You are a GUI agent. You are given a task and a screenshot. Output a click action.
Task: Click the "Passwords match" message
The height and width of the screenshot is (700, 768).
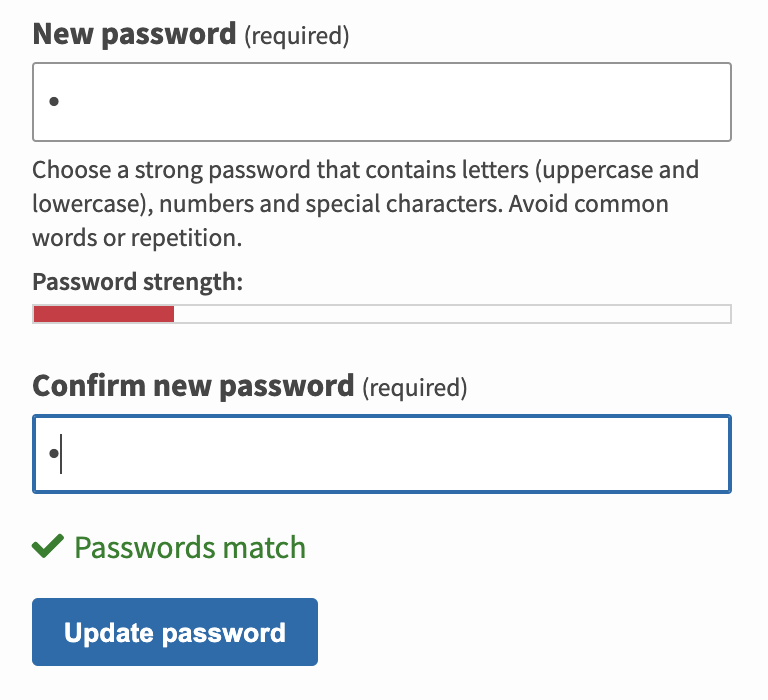coord(190,548)
